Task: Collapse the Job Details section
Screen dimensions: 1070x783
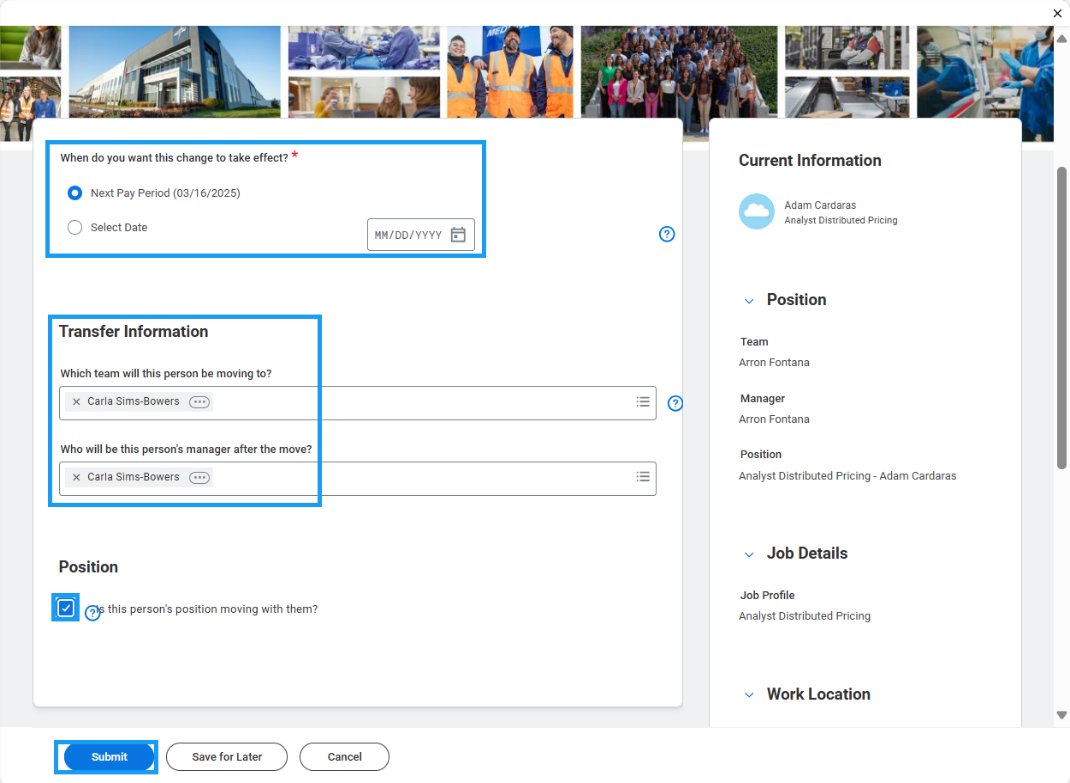Action: click(x=750, y=554)
